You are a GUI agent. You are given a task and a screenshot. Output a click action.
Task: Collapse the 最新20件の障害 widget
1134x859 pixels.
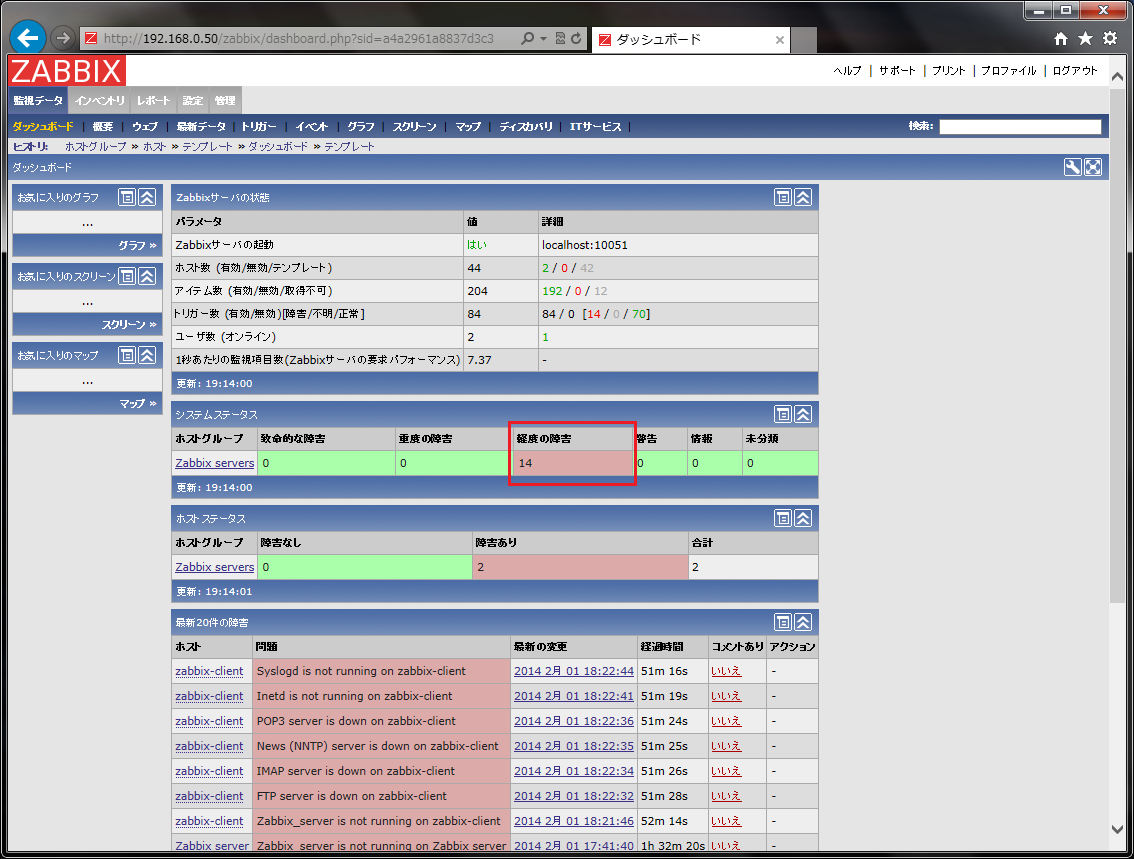point(803,622)
